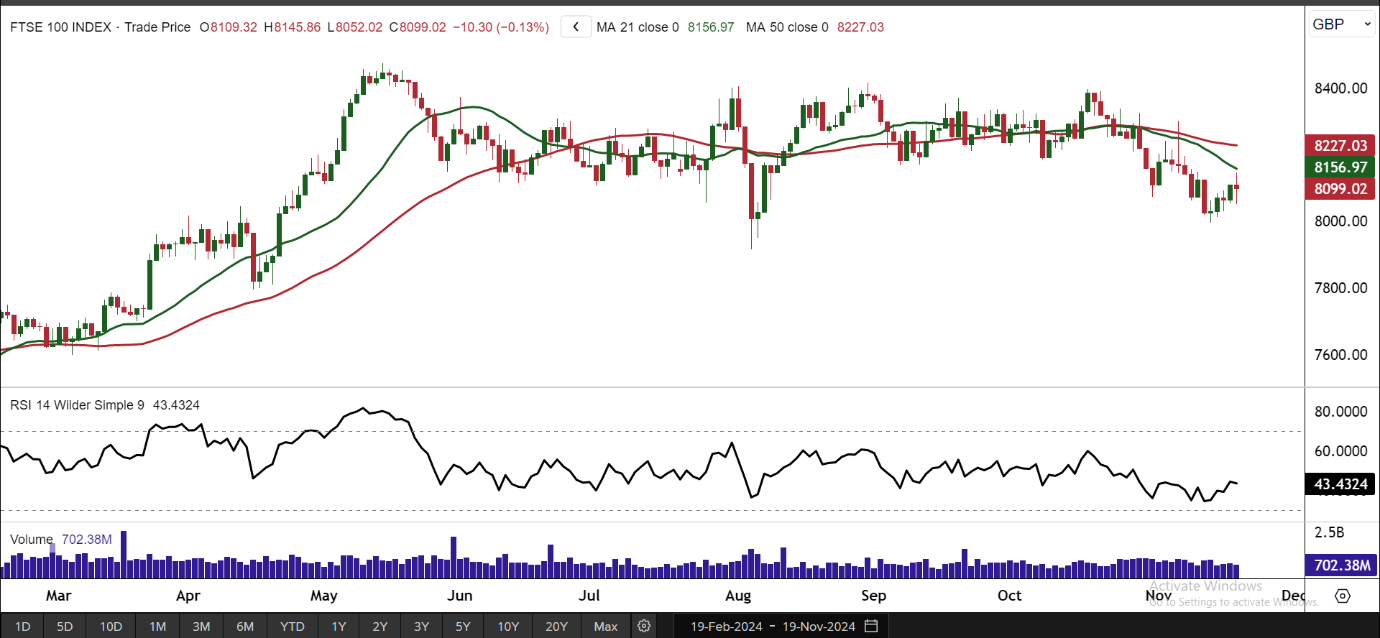Select the 1D time range

coord(22,627)
